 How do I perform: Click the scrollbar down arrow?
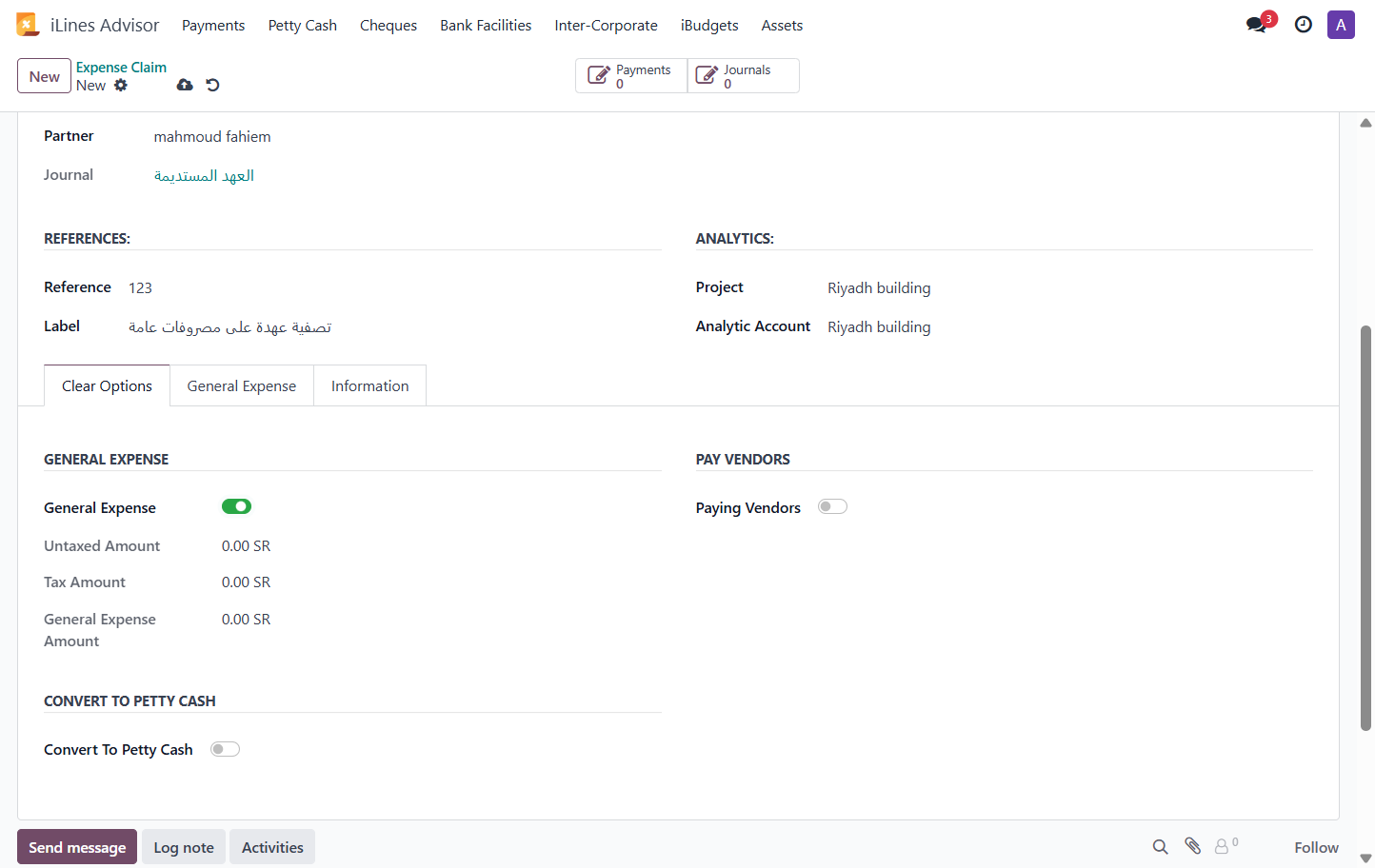click(x=1365, y=858)
